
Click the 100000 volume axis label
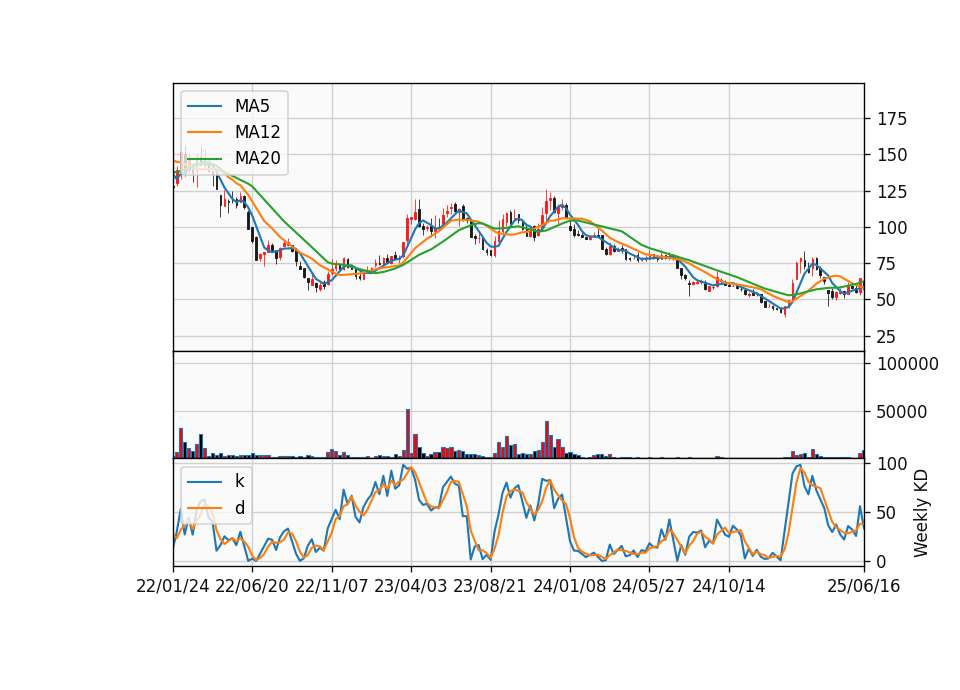908,364
